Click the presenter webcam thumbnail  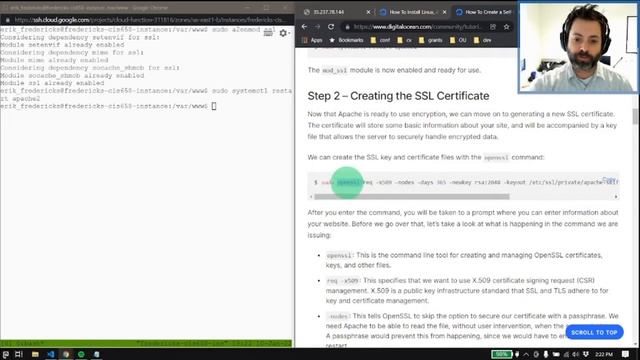coord(578,47)
